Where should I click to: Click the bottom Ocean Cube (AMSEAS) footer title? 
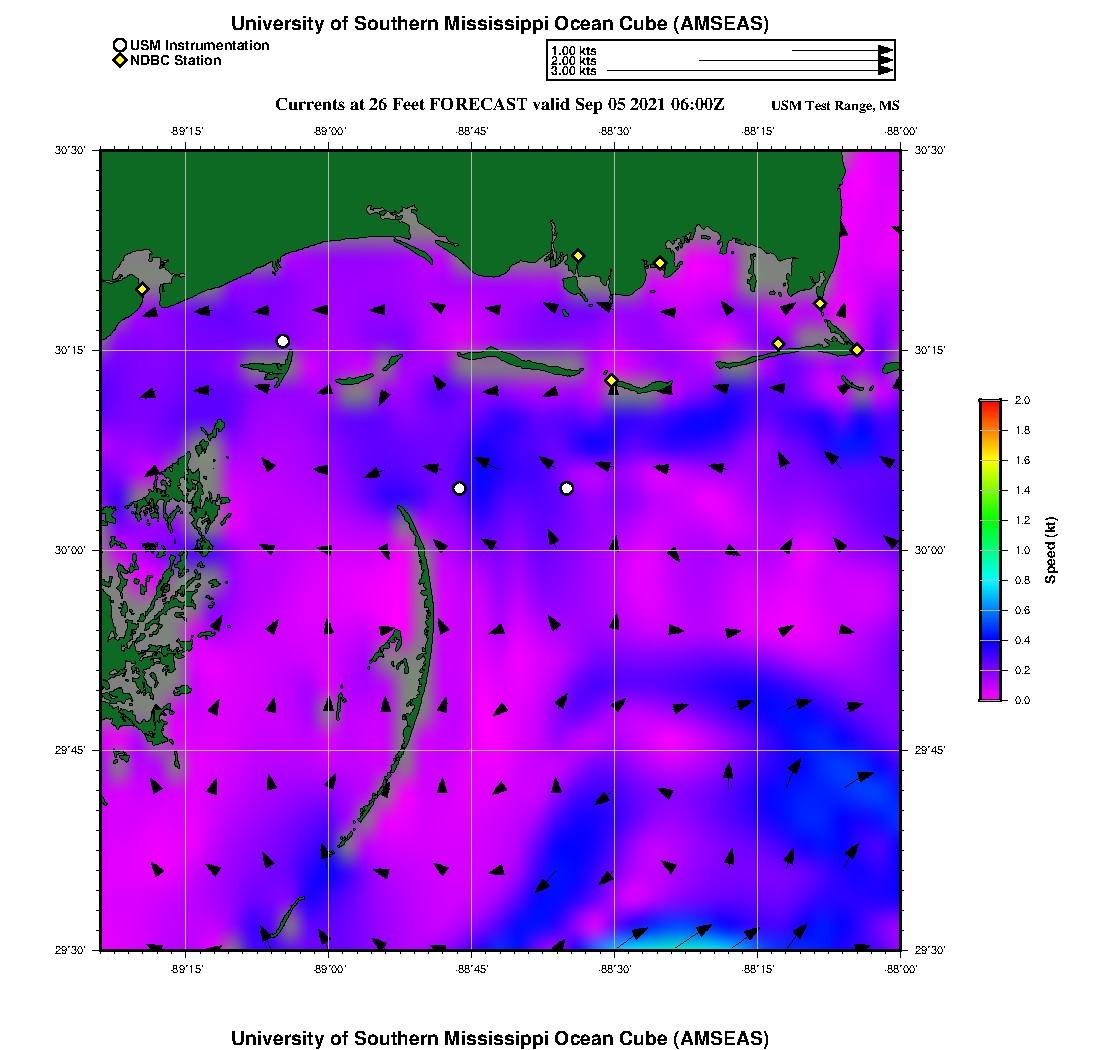499,1038
